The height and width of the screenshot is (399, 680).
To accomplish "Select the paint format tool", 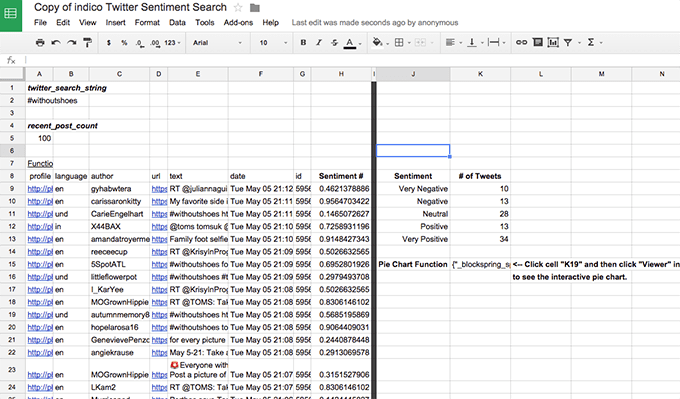I will pyautogui.click(x=88, y=43).
